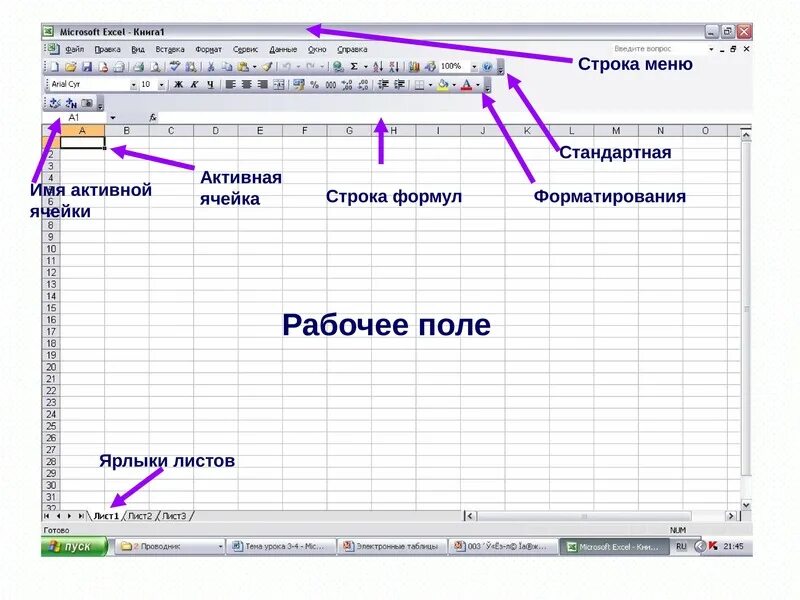Click the Merge and Center icon
This screenshot has width=800, height=600.
click(x=279, y=85)
